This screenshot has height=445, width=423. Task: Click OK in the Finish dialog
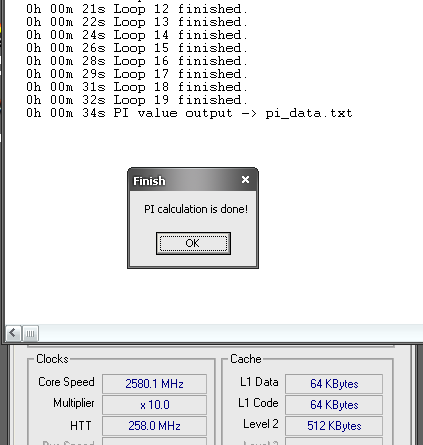tap(193, 243)
